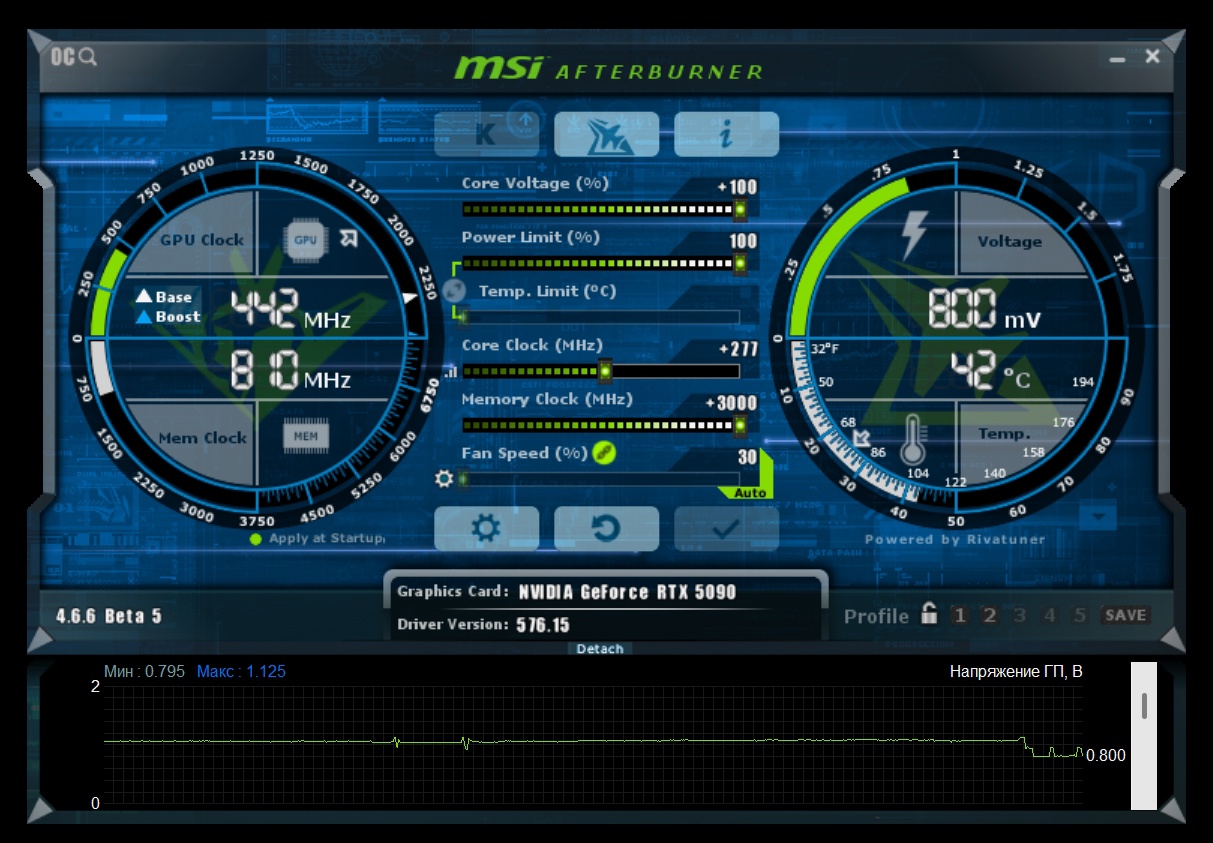Screen dimensions: 1213x843
Task: Click the driver version 576.15
Action: 543,625
